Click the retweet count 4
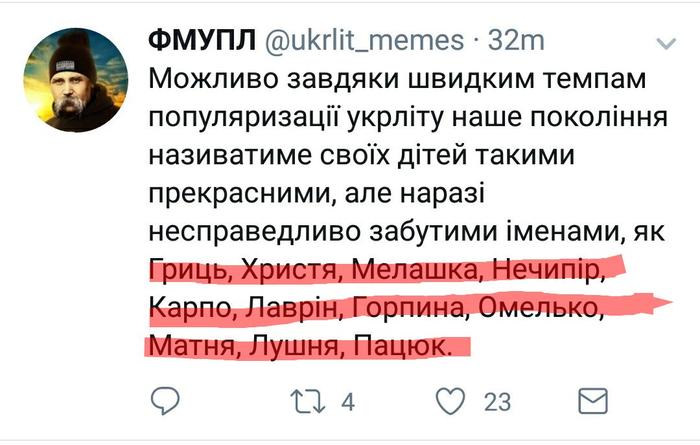The width and height of the screenshot is (700, 445). click(x=349, y=402)
